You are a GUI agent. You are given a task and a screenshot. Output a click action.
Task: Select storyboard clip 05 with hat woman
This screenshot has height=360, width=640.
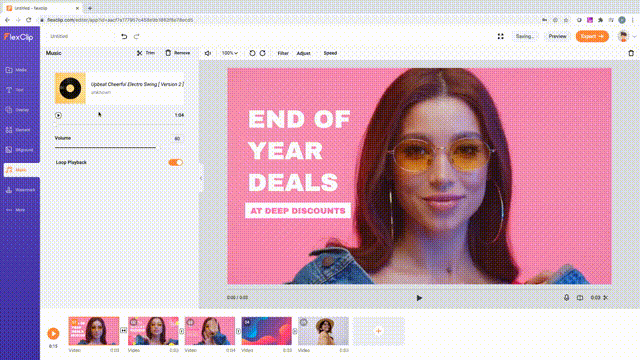click(323, 331)
